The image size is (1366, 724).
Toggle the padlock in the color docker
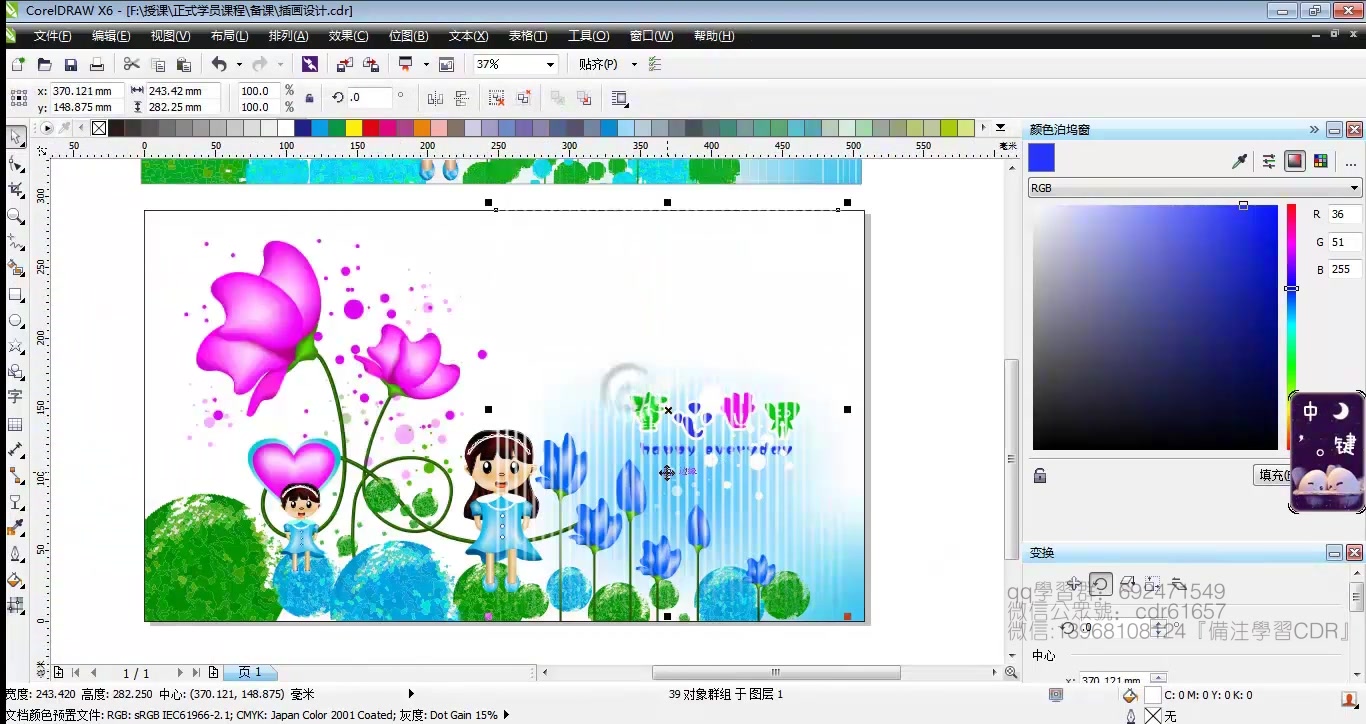tap(1040, 476)
